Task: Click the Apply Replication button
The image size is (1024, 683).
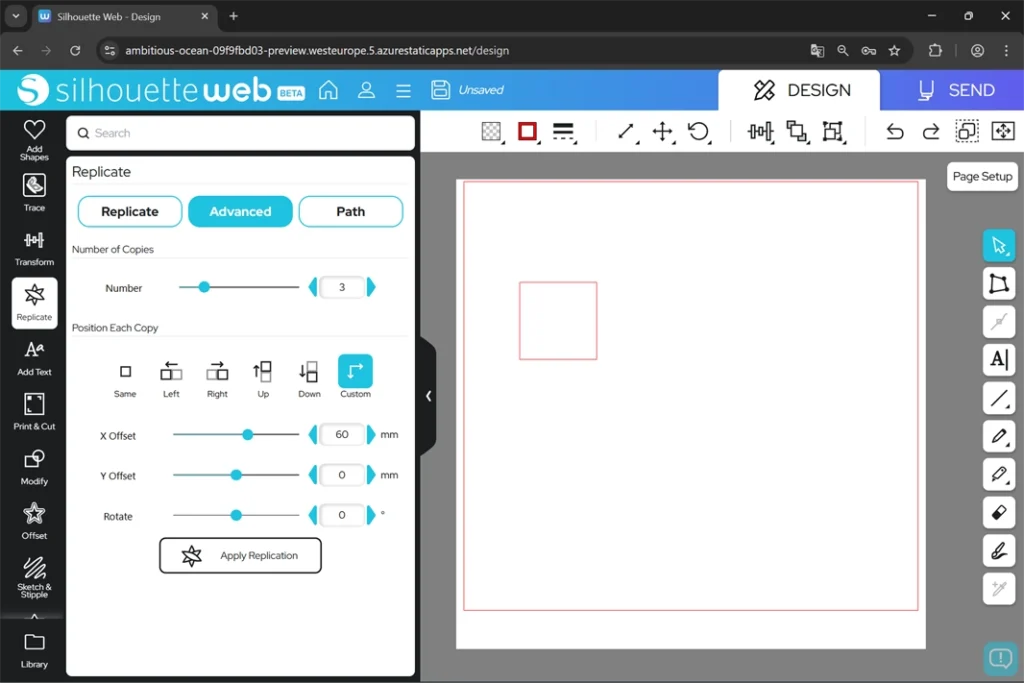Action: pos(240,556)
